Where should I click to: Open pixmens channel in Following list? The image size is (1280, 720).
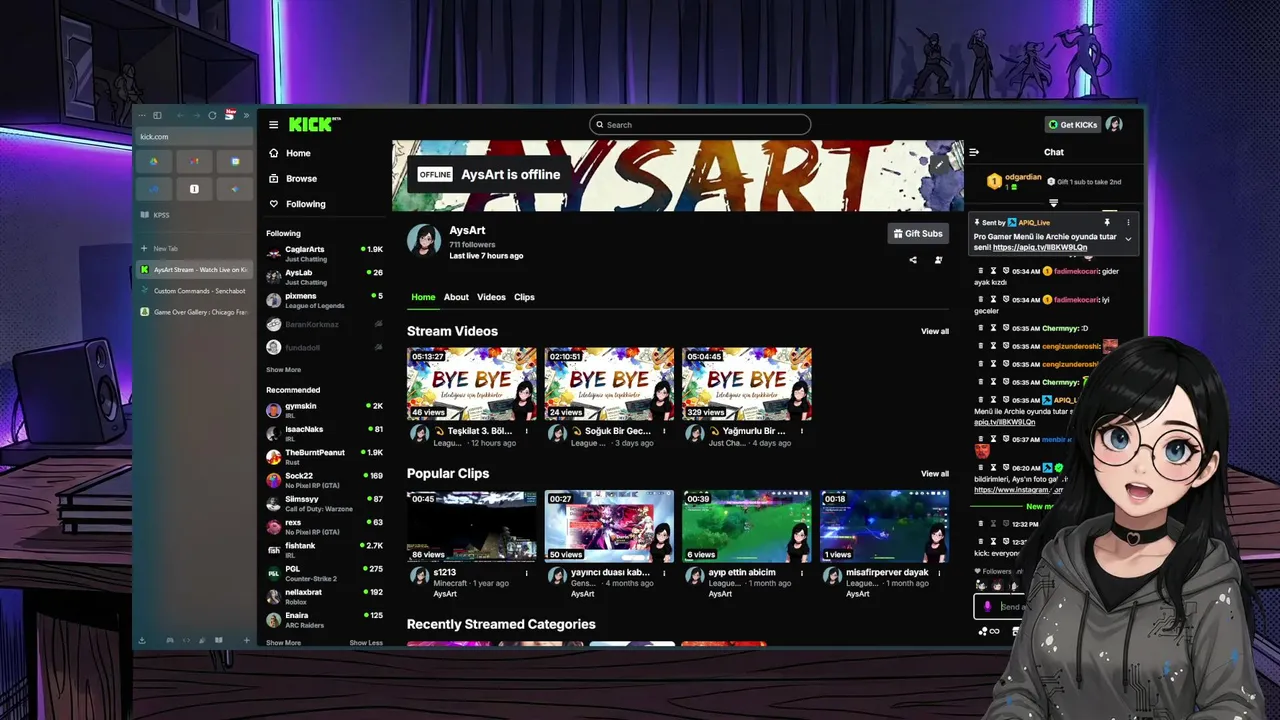click(325, 300)
